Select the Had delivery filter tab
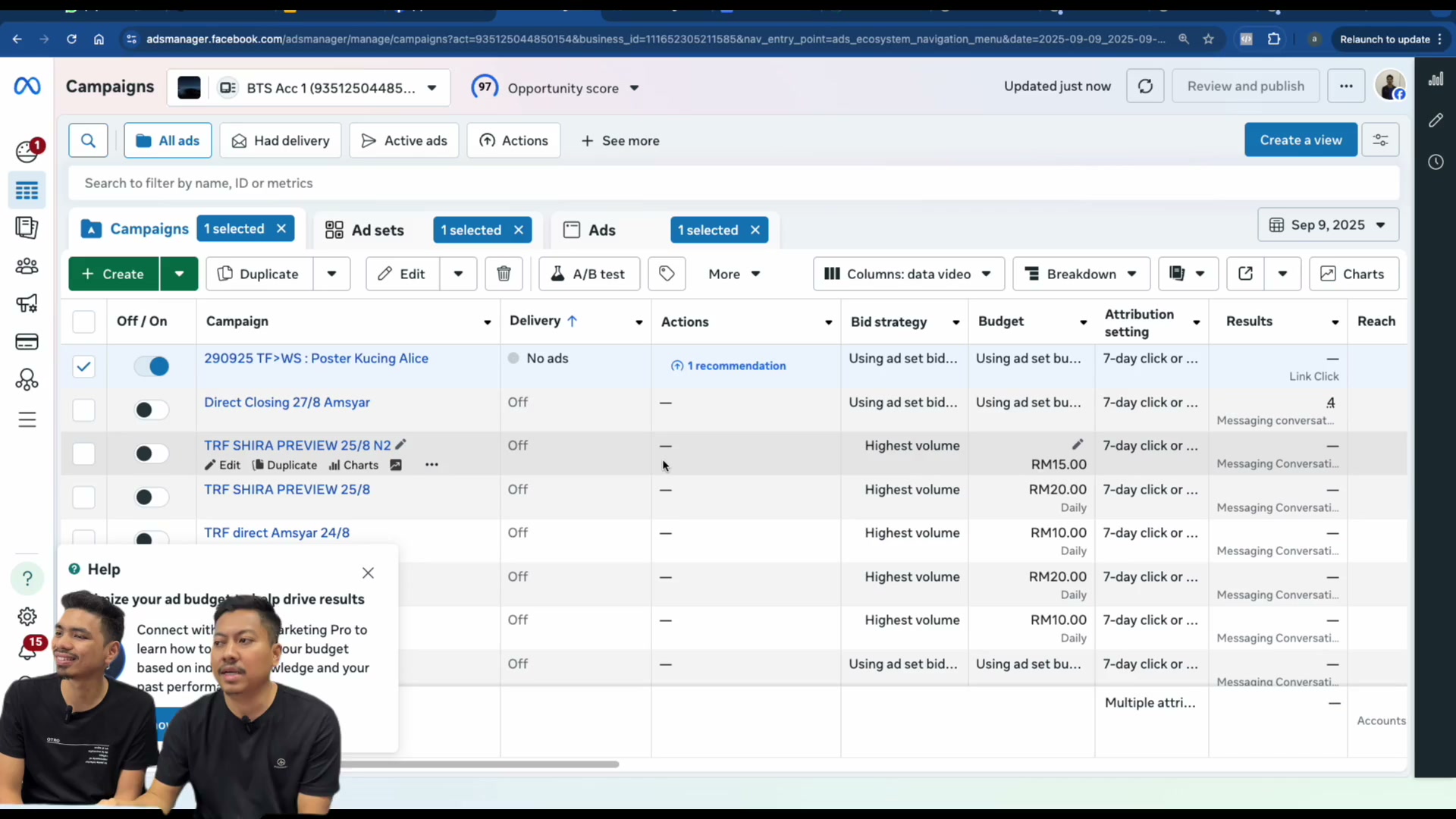1456x819 pixels. 281,140
